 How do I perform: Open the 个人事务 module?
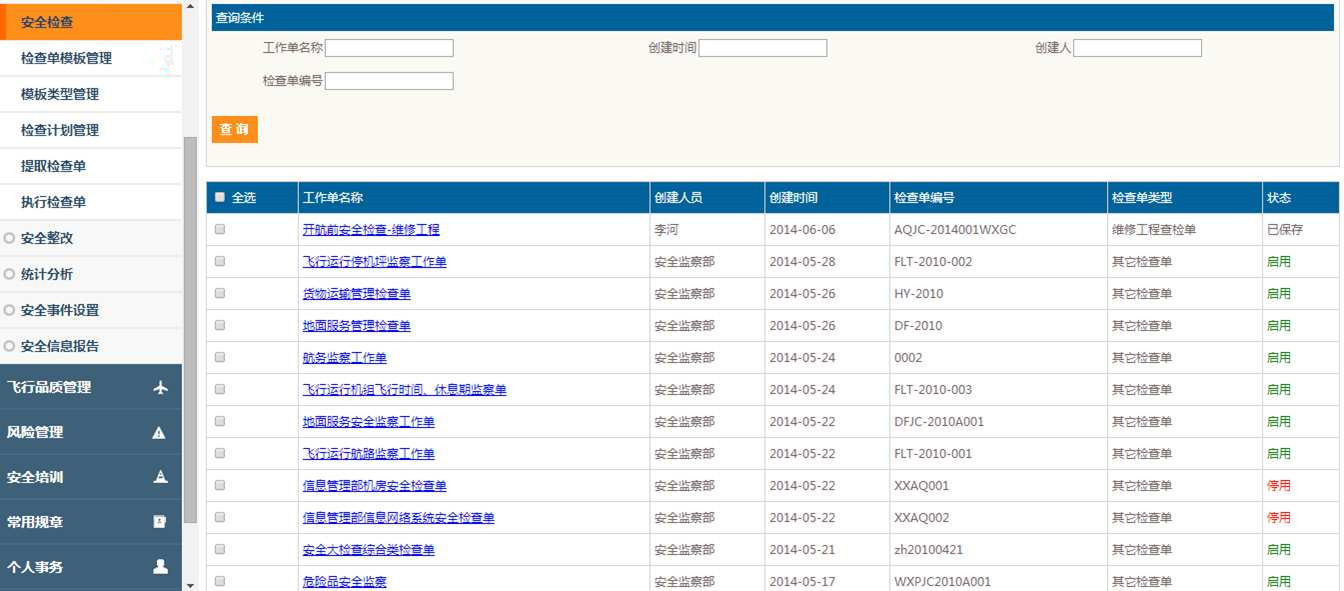click(x=91, y=567)
